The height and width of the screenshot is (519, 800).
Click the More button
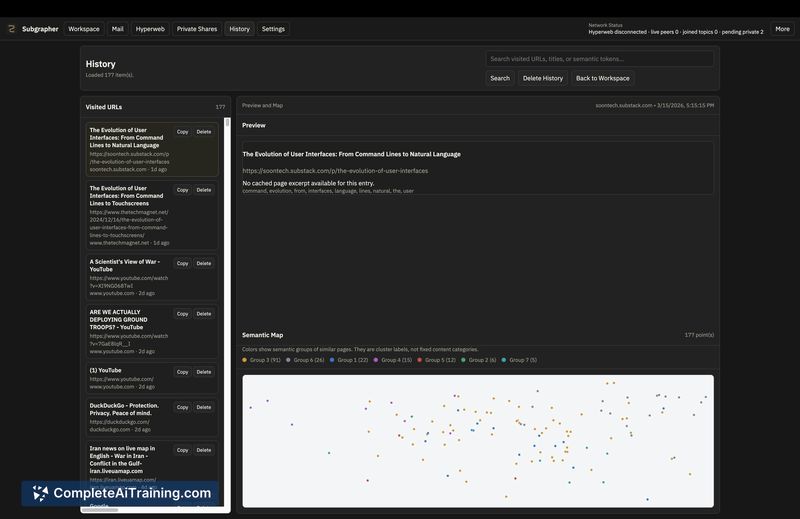[x=782, y=29]
